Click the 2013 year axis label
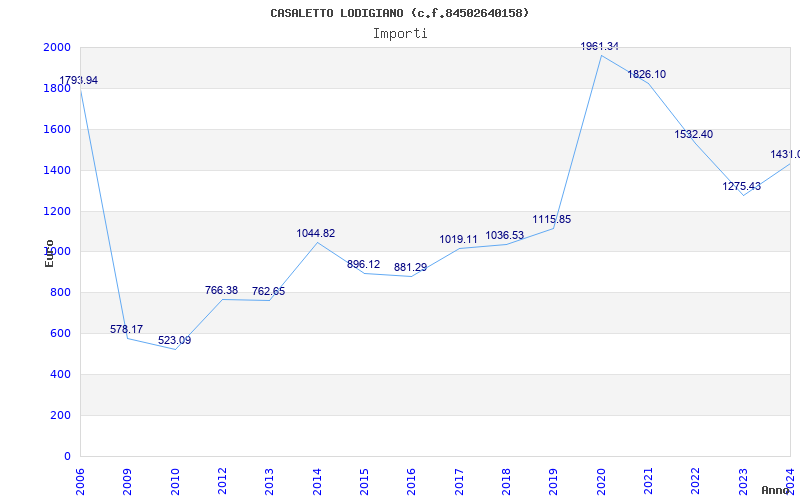The width and height of the screenshot is (800, 500). (269, 481)
